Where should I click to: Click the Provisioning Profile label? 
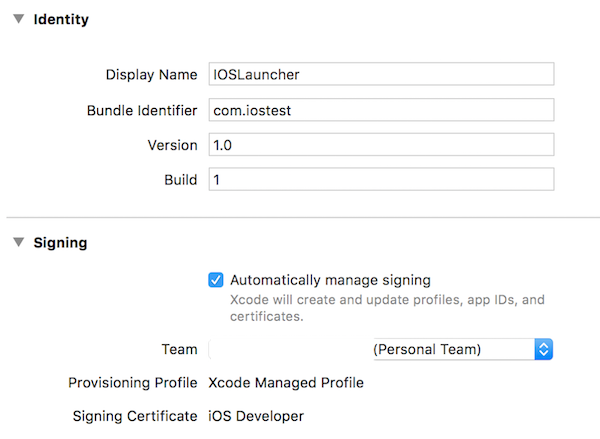click(x=133, y=383)
